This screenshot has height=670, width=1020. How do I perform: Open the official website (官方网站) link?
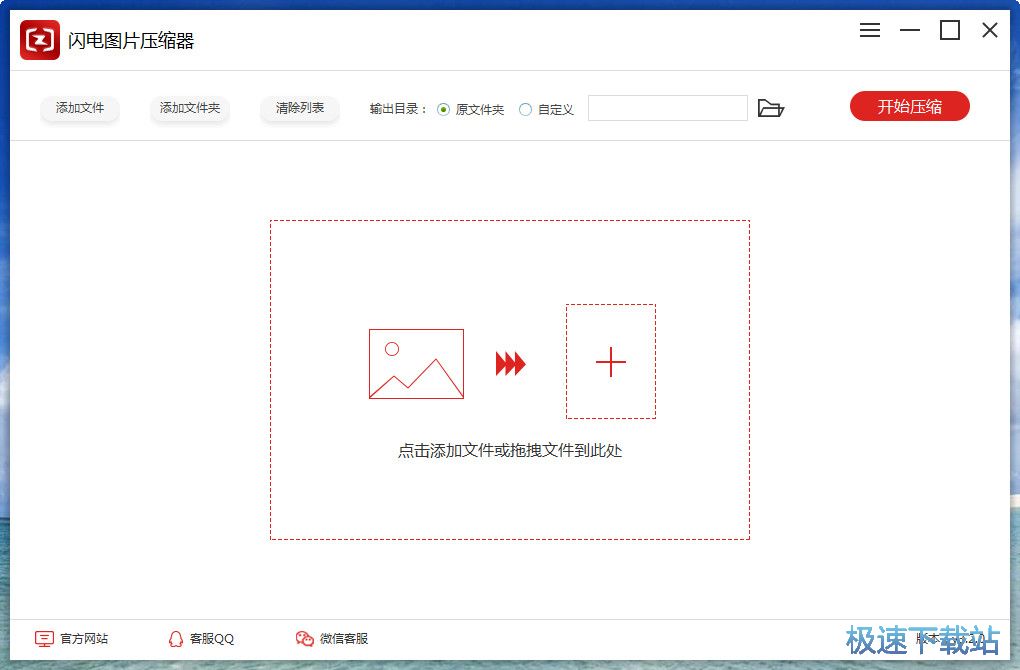[84, 639]
